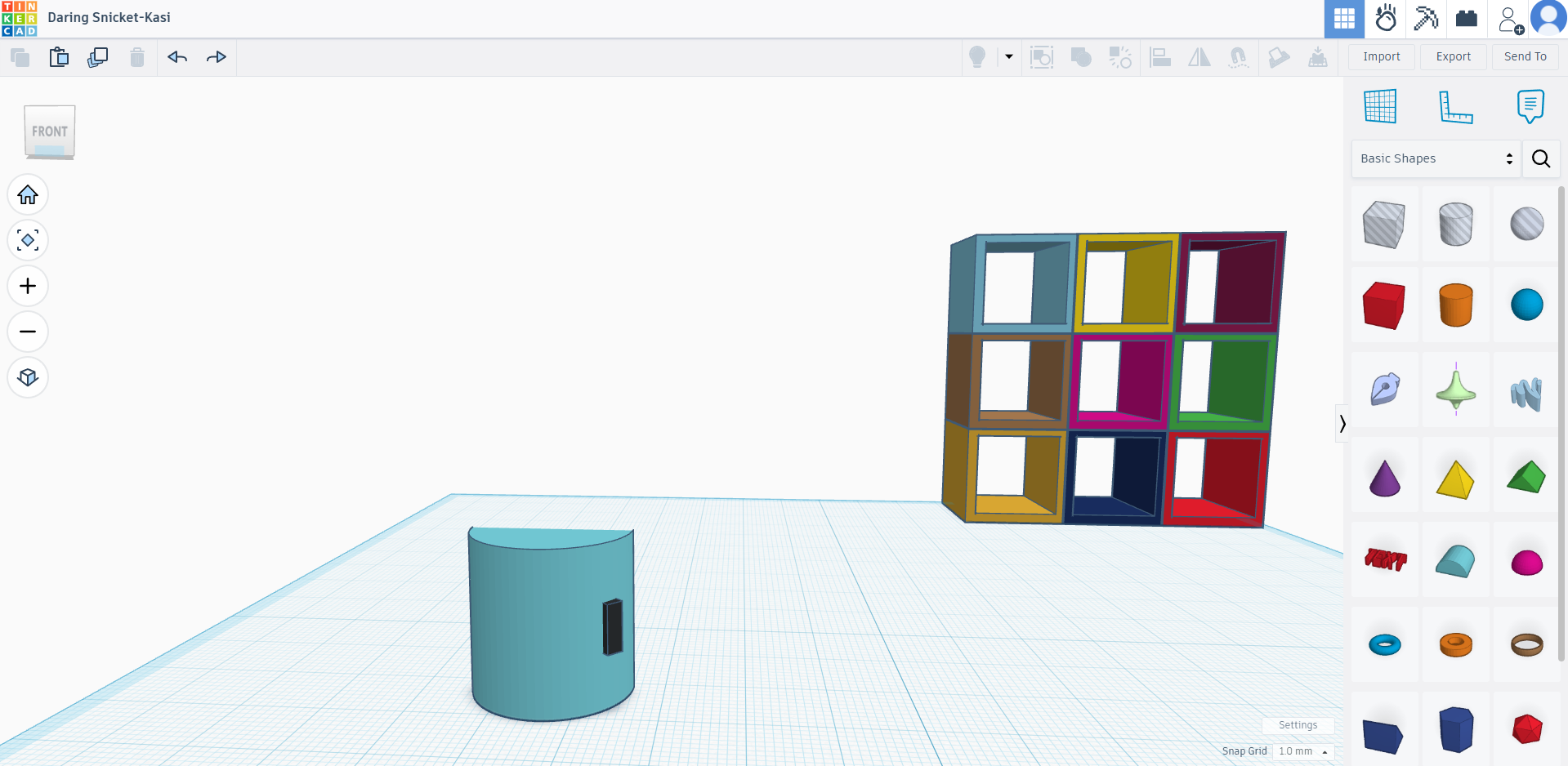Click the Send To button
Screen dimensions: 1568x766
point(1526,56)
